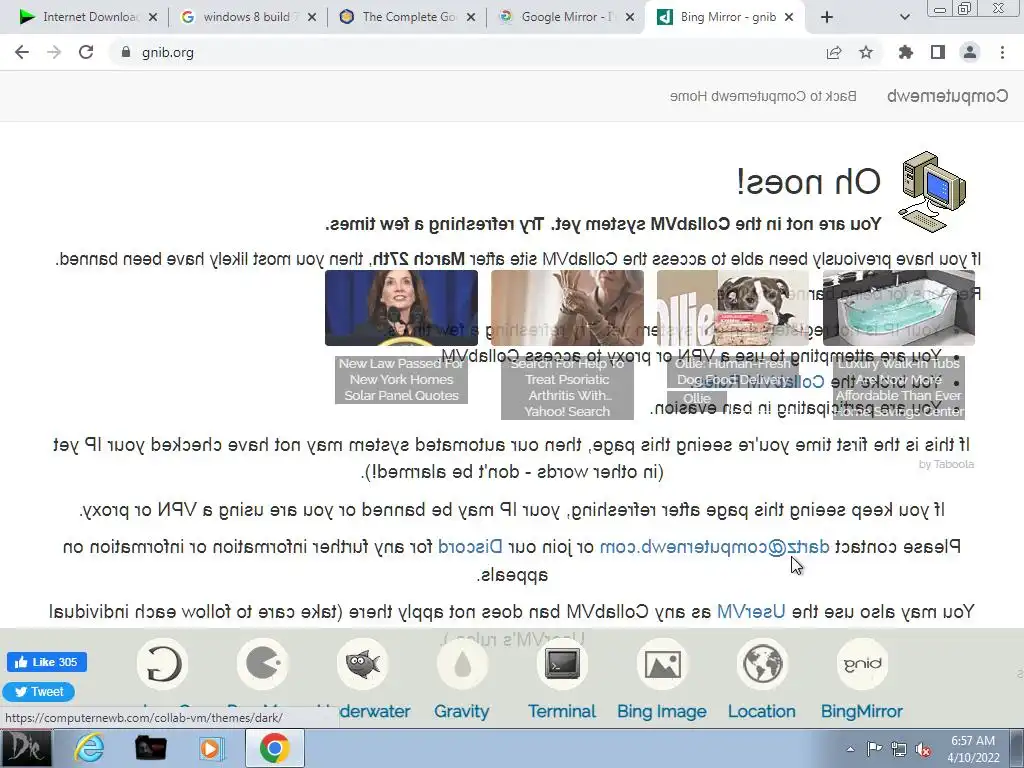Image resolution: width=1024 pixels, height=768 pixels.
Task: Open the Chrome extensions puzzle icon
Action: pos(906,52)
